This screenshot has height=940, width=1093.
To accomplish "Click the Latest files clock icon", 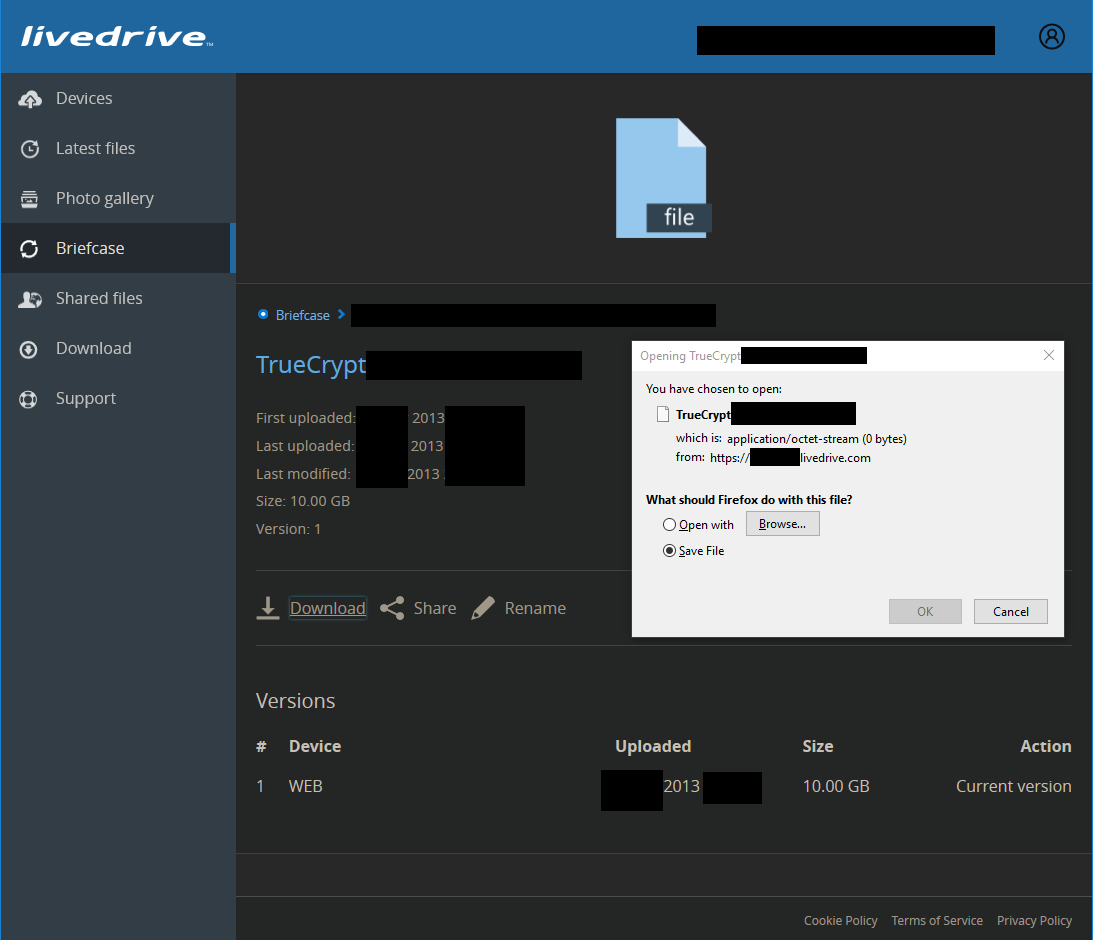I will pos(29,149).
